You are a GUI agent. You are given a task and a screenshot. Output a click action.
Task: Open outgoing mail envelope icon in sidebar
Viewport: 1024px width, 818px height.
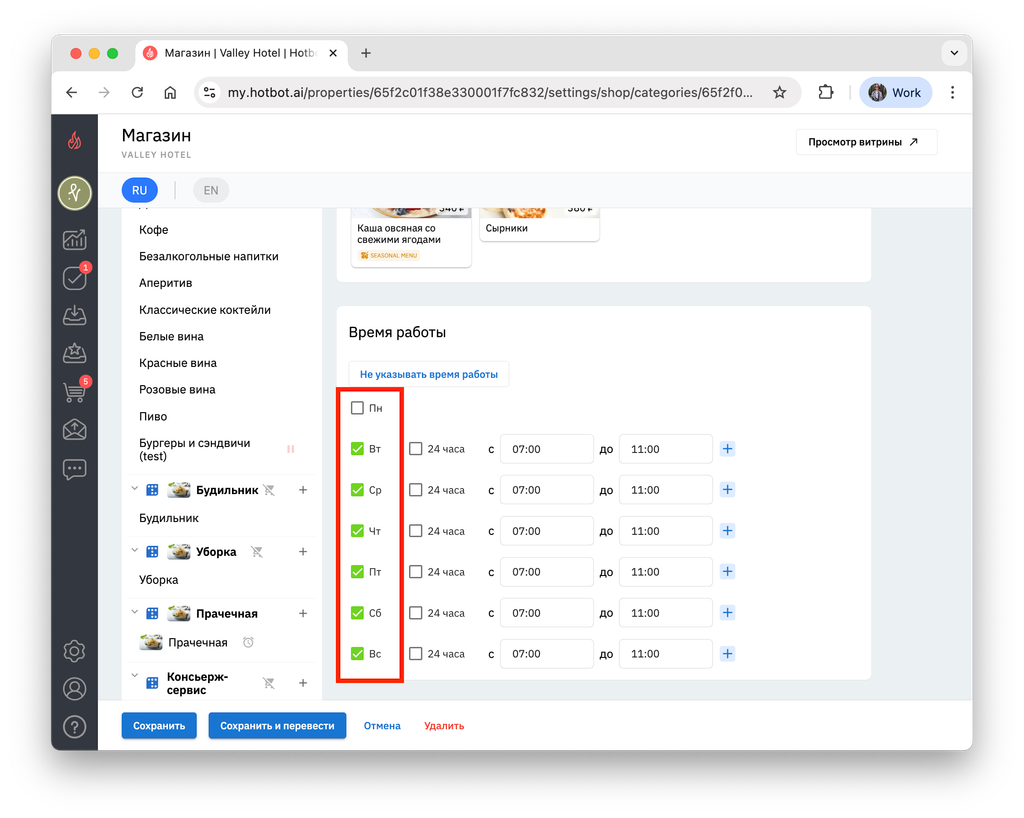point(74,430)
